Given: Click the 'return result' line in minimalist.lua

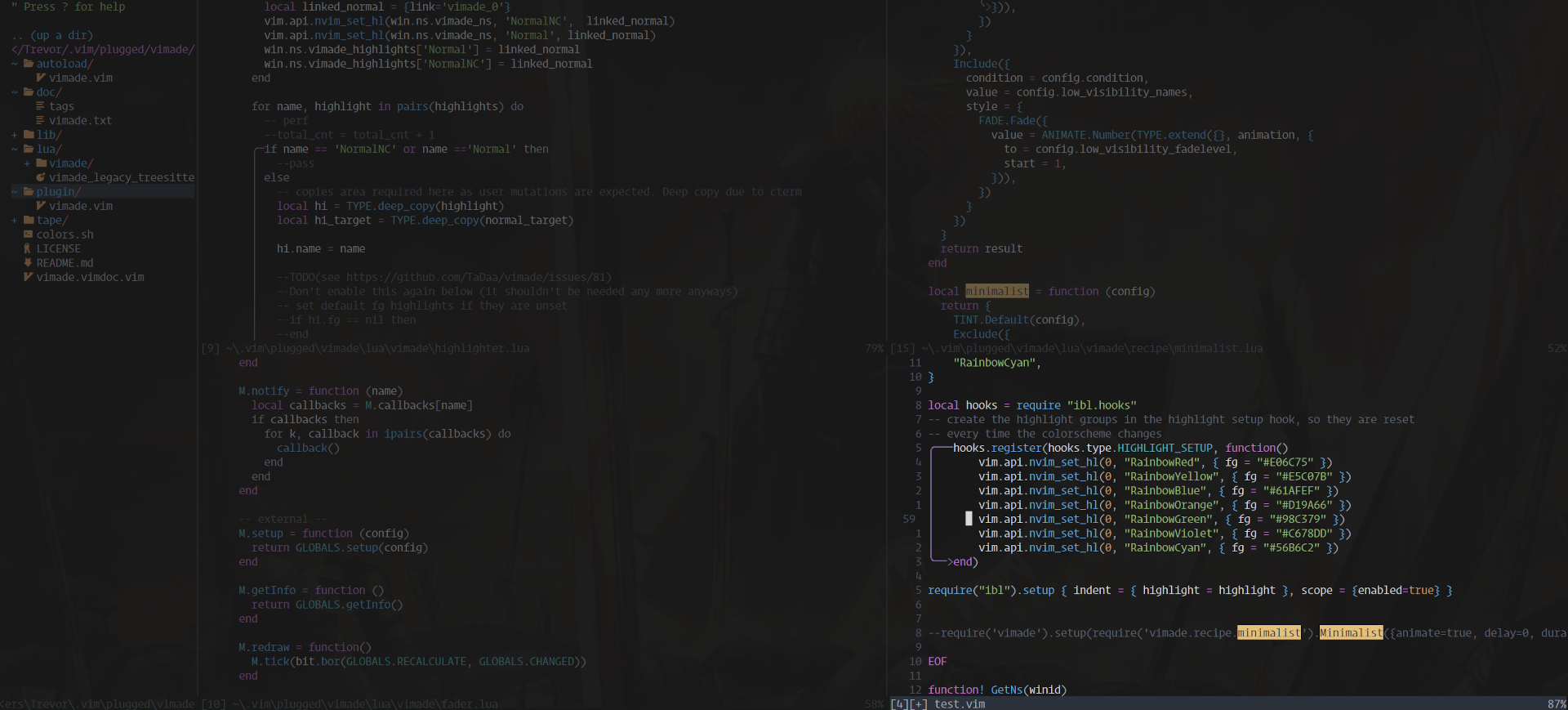Looking at the screenshot, I should 982,248.
